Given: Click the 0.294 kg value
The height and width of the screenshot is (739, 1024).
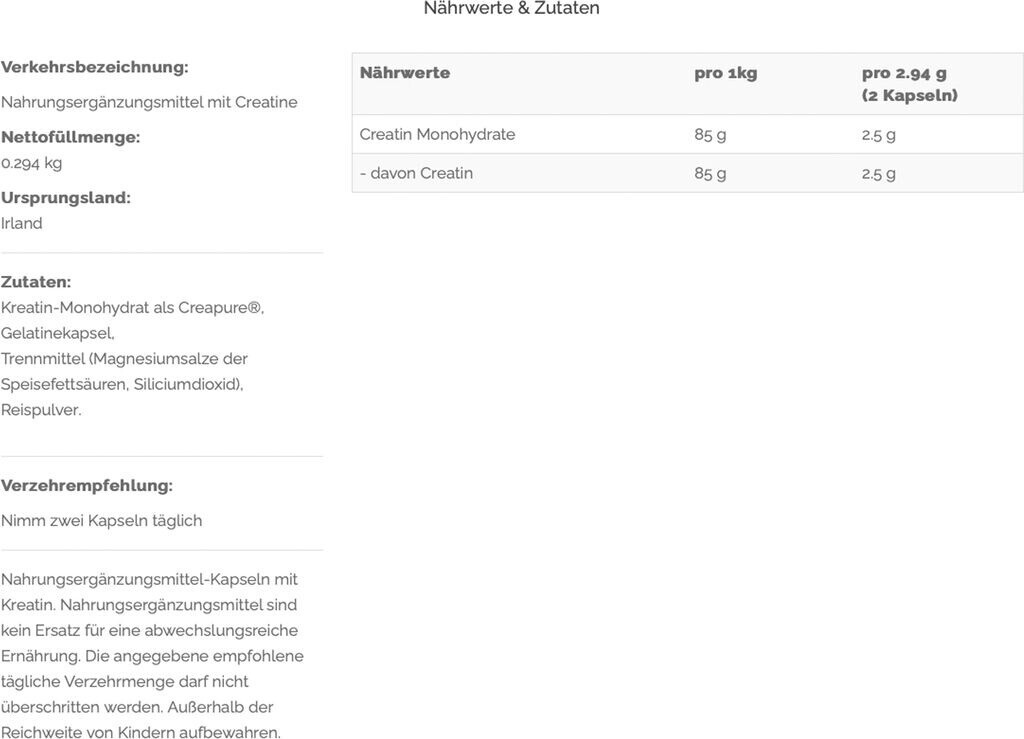Looking at the screenshot, I should pyautogui.click(x=31, y=163).
